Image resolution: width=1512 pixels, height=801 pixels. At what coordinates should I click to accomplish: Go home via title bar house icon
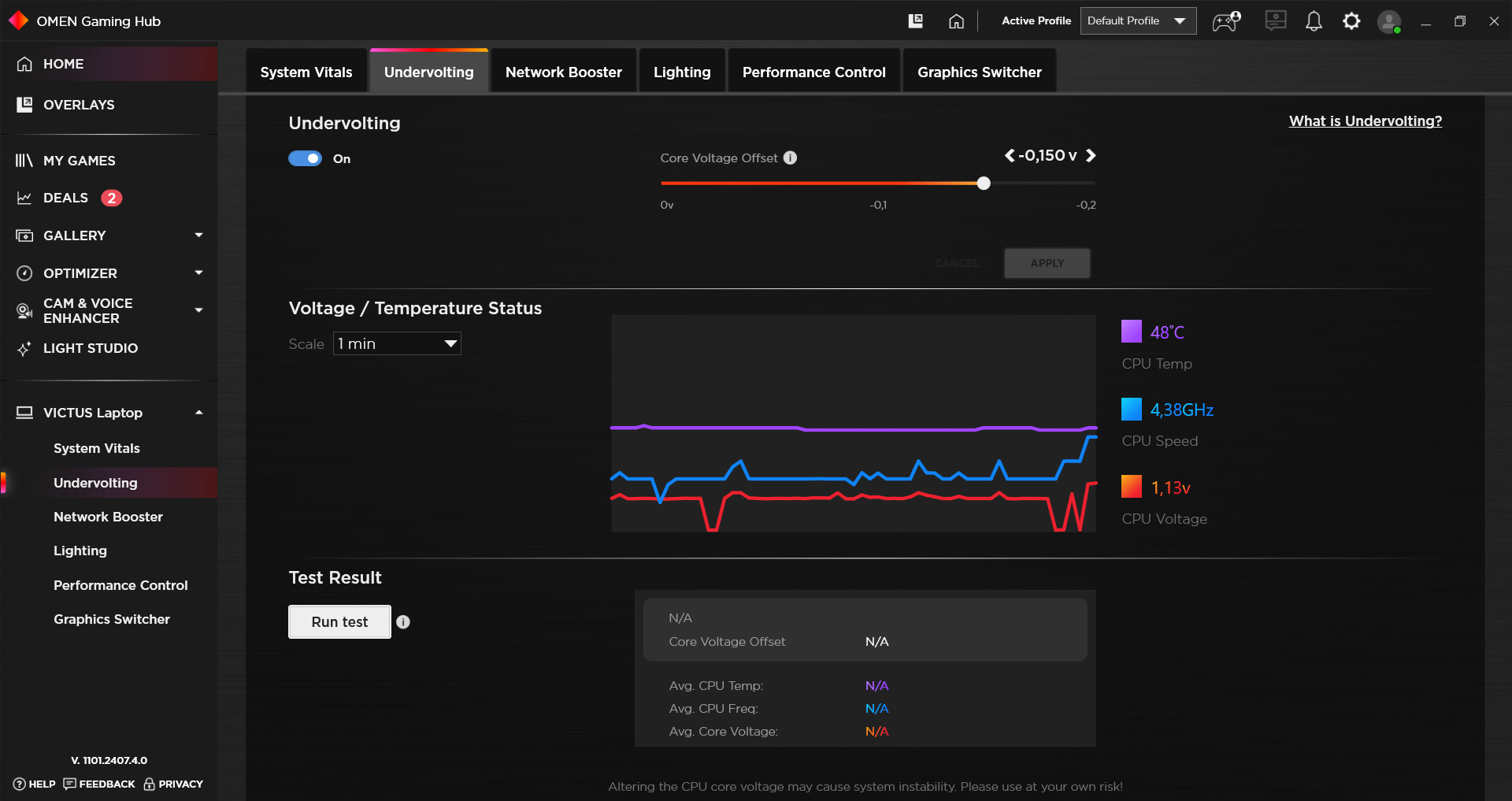(956, 21)
